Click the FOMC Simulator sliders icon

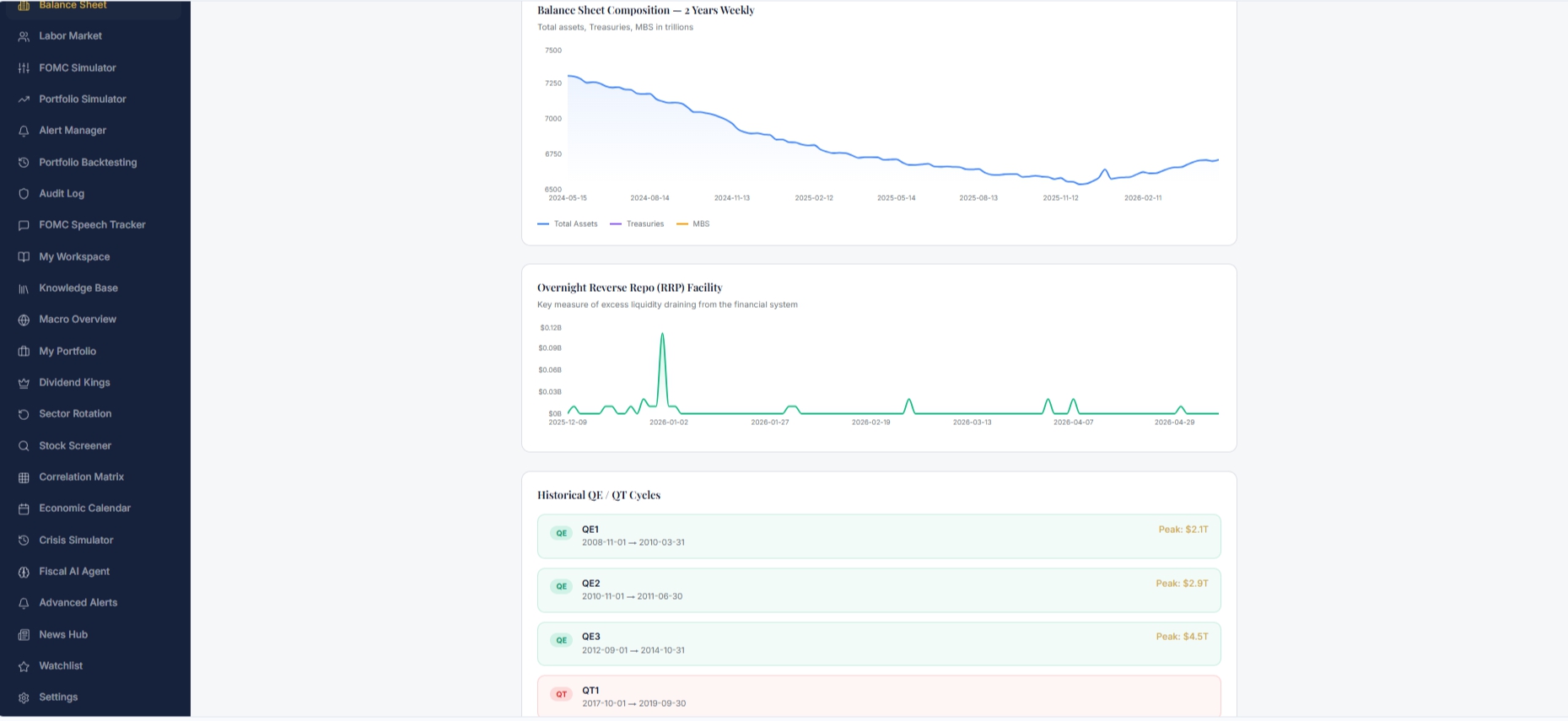[24, 67]
